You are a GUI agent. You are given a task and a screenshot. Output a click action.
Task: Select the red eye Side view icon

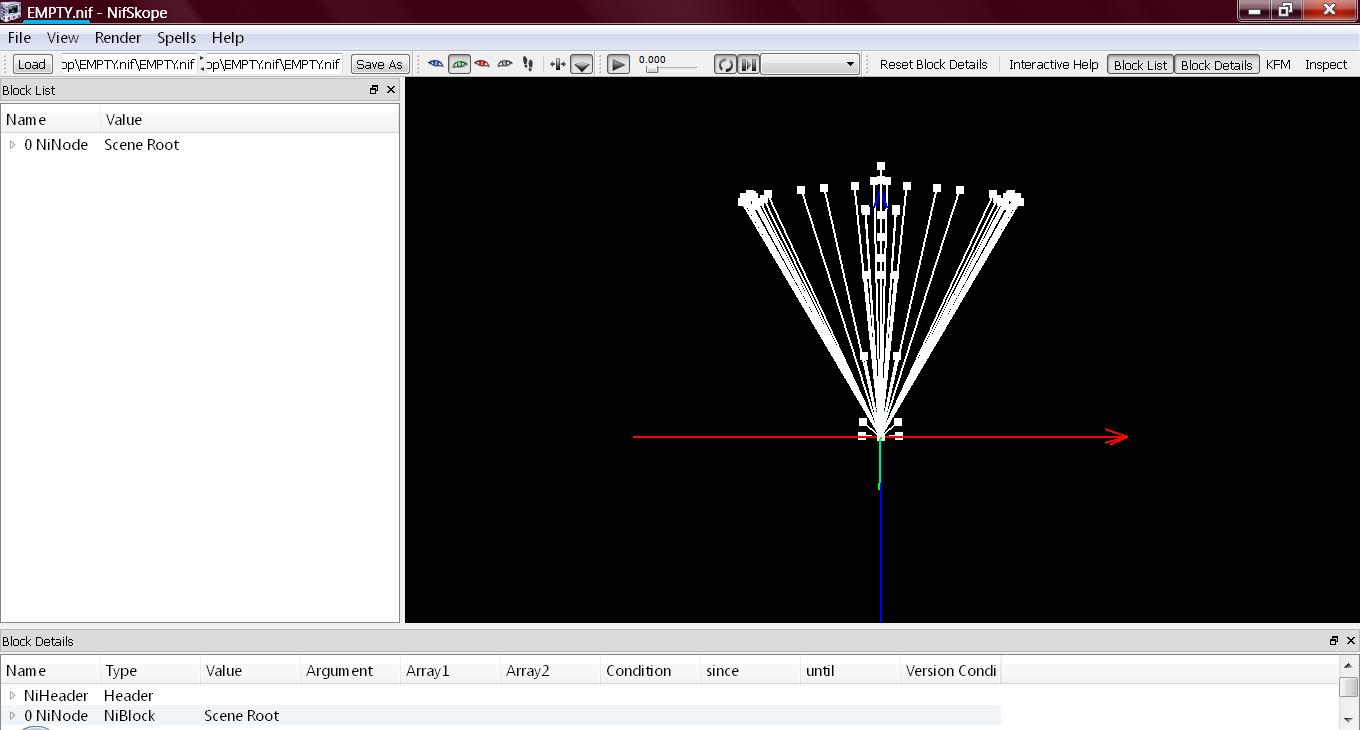tap(482, 64)
